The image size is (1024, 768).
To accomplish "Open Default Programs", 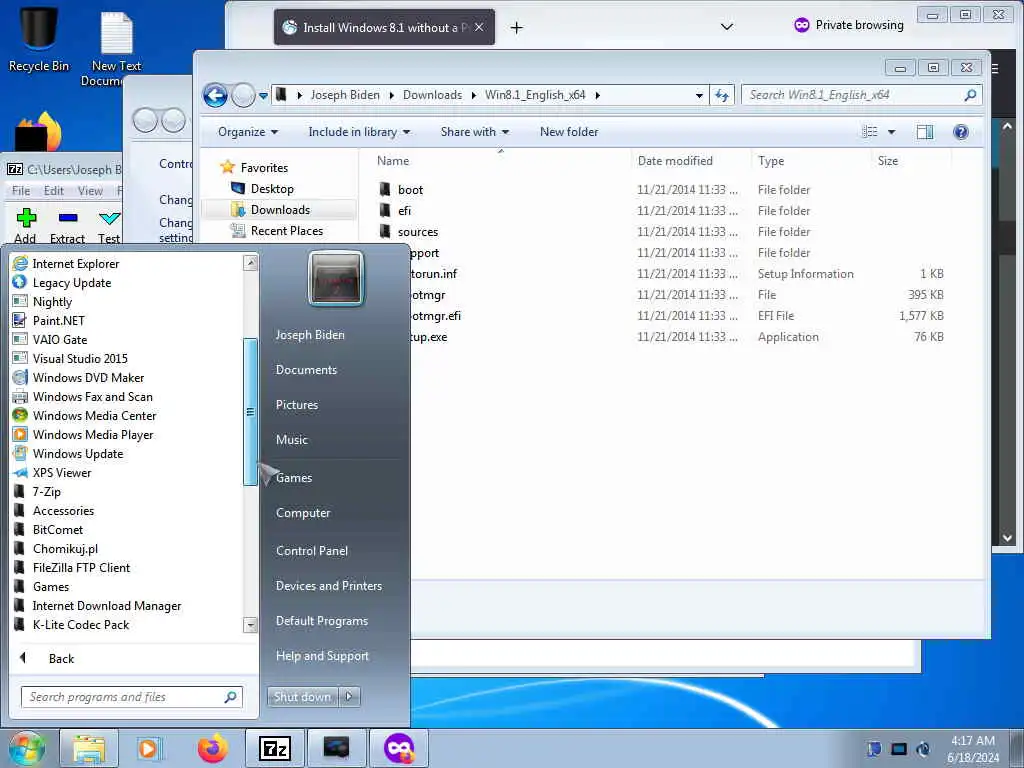I will tap(321, 621).
